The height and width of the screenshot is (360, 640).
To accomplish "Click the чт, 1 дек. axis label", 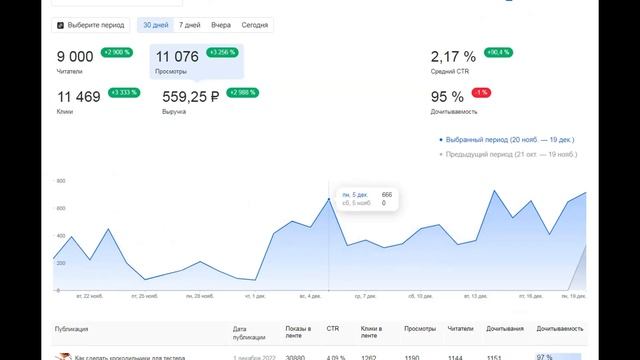I will coord(255,296).
